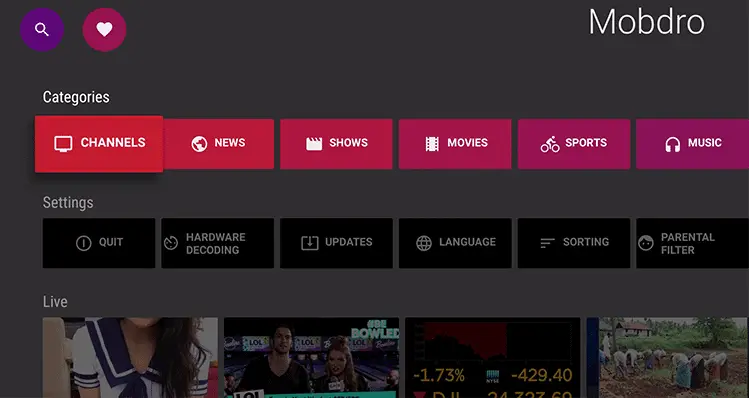Open the Language selection tile
Image resolution: width=749 pixels, height=398 pixels.
(x=455, y=243)
